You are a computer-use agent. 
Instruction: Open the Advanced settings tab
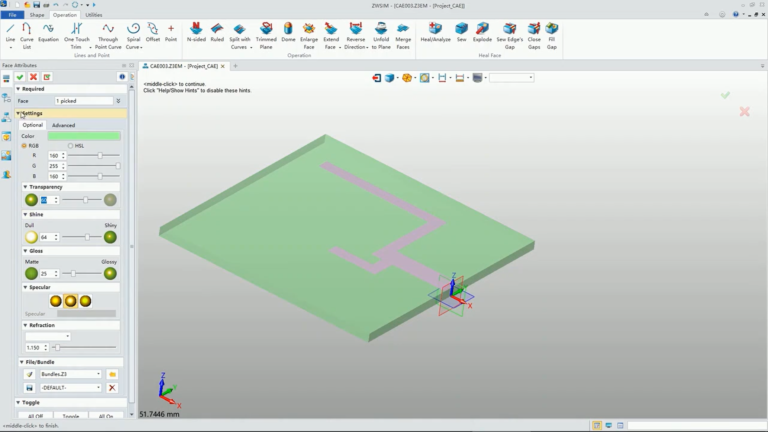[64, 125]
